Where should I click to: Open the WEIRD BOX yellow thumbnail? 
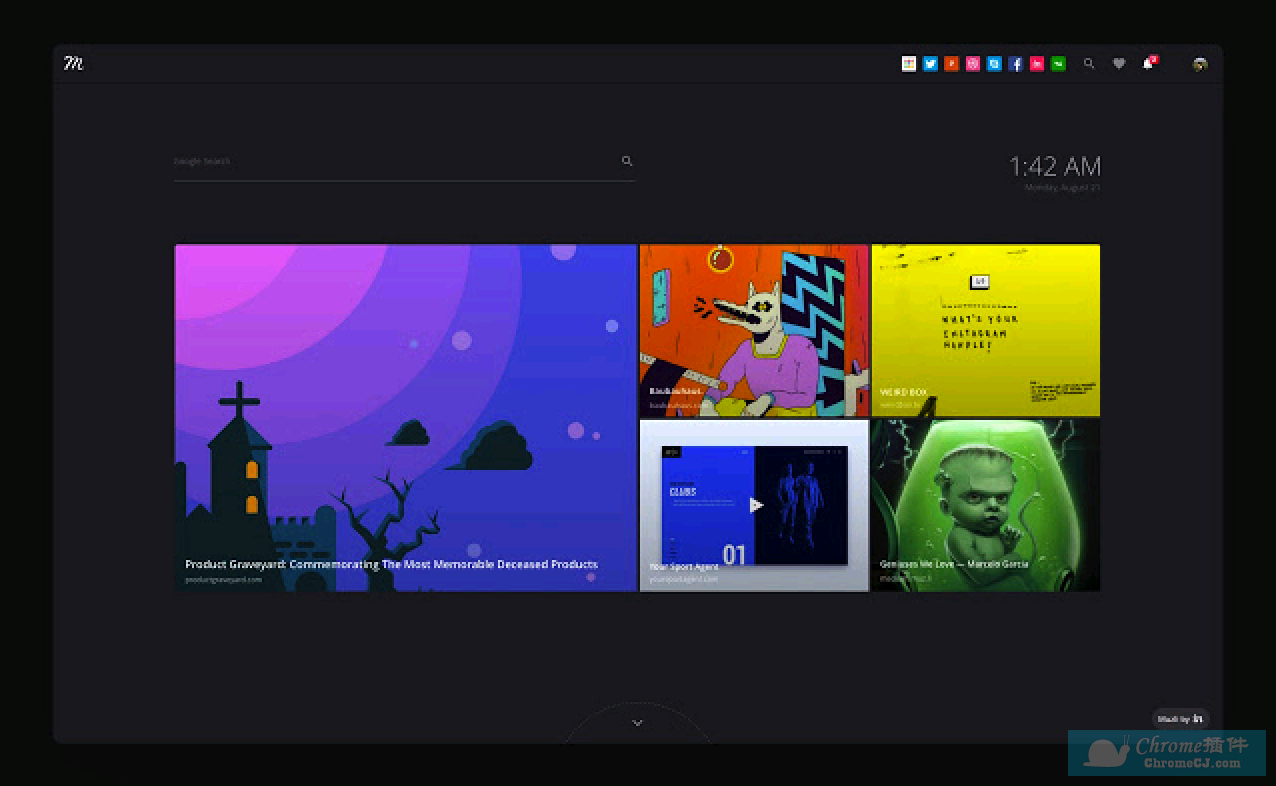[985, 330]
